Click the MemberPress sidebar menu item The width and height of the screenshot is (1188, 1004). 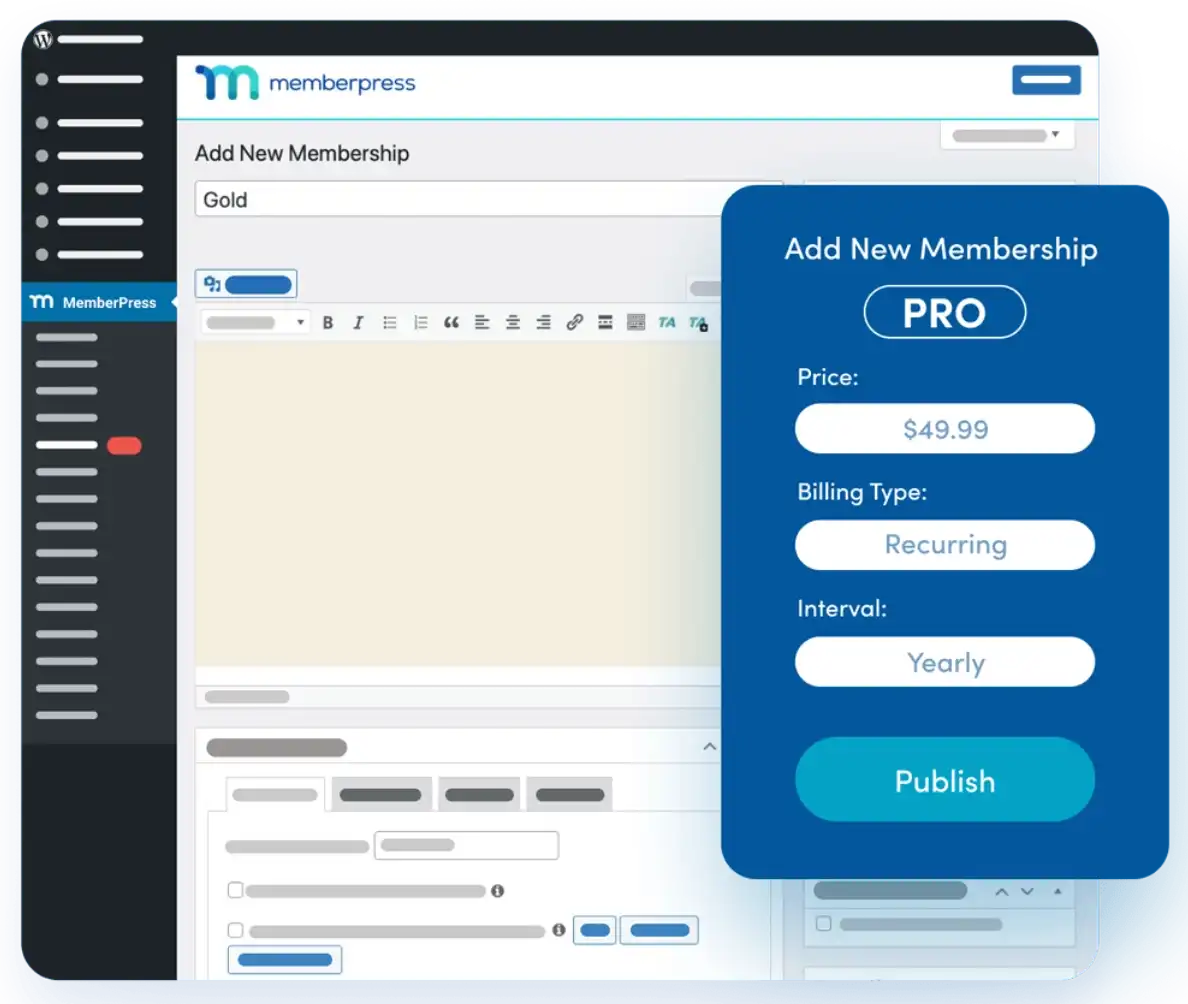99,302
